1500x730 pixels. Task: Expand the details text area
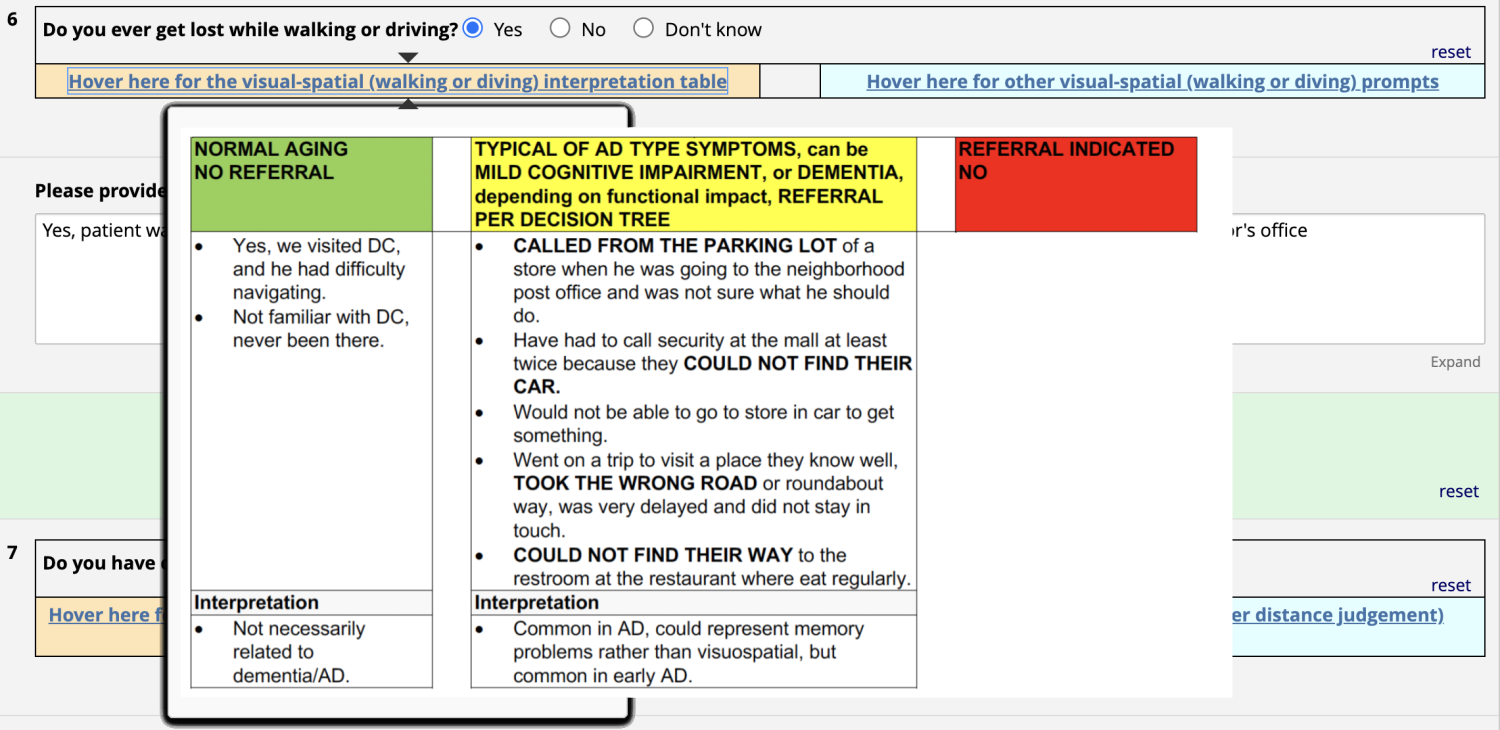[1455, 362]
